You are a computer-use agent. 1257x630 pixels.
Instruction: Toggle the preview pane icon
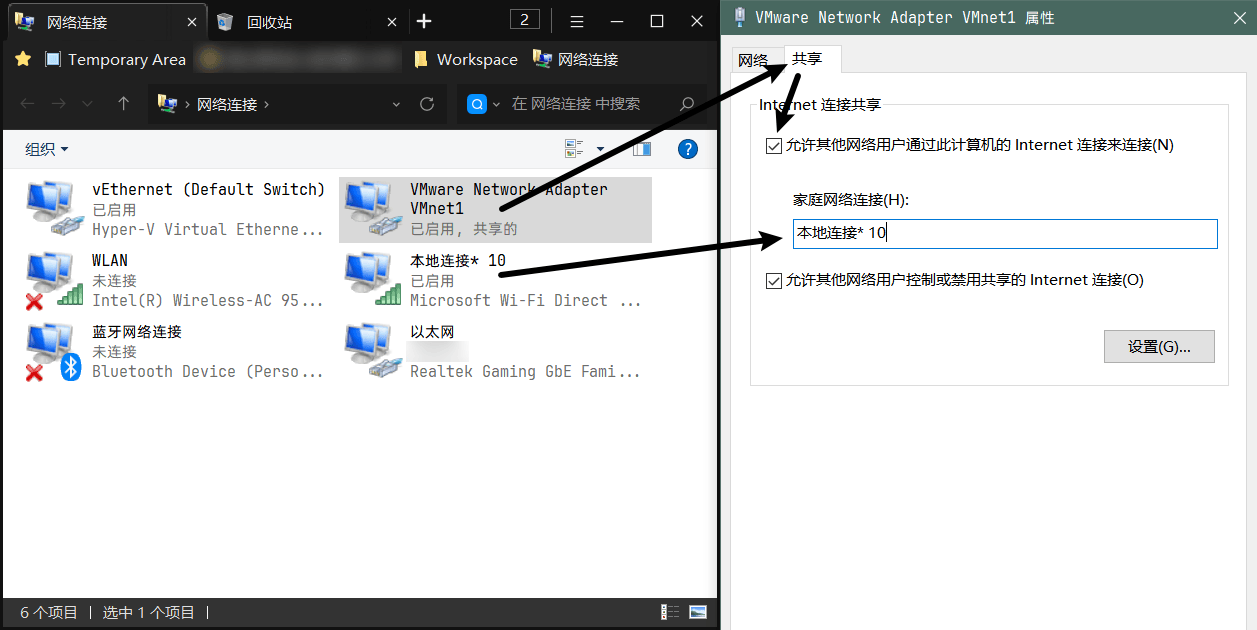coord(641,149)
